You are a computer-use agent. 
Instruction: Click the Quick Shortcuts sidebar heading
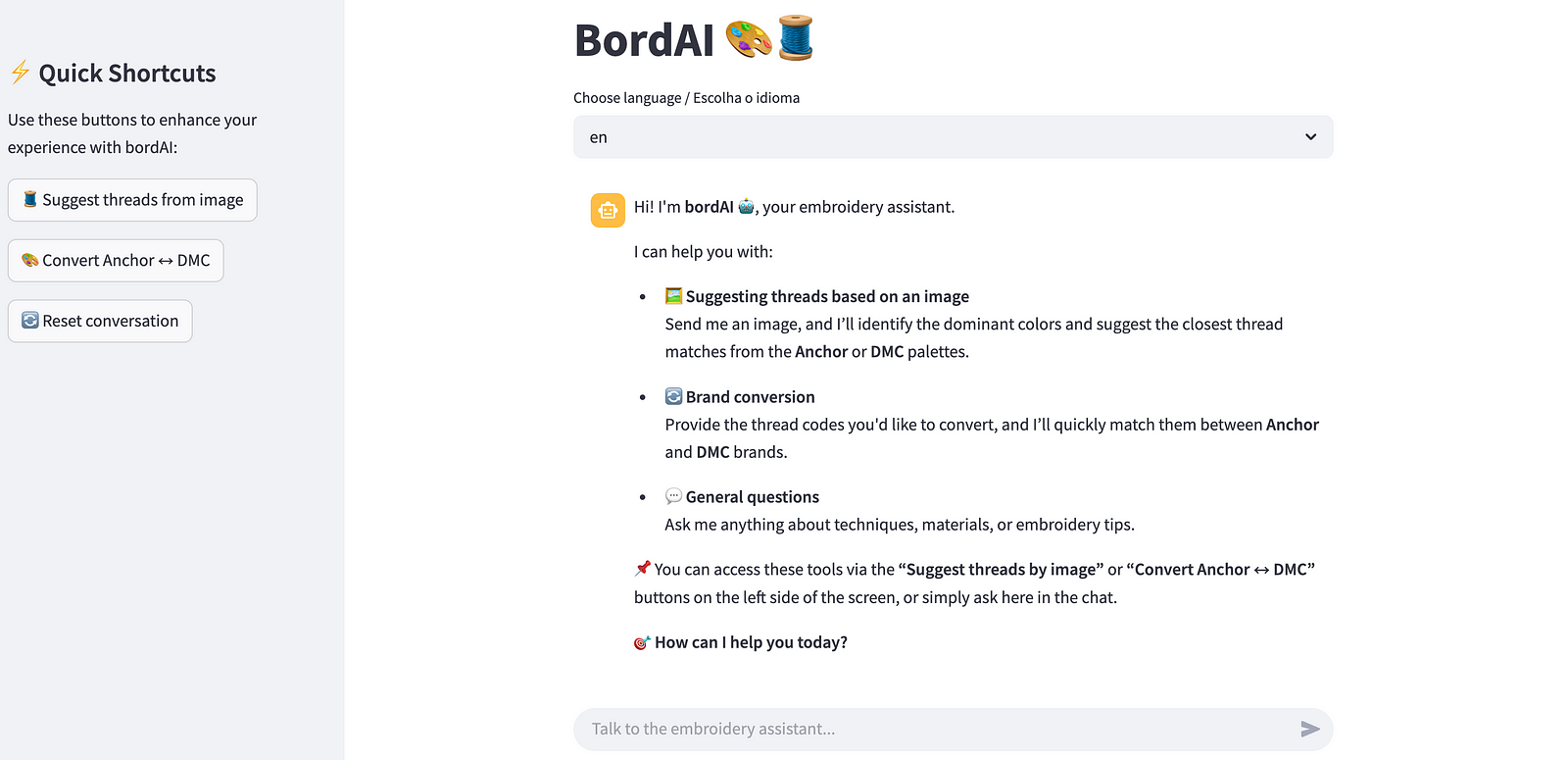(x=127, y=74)
